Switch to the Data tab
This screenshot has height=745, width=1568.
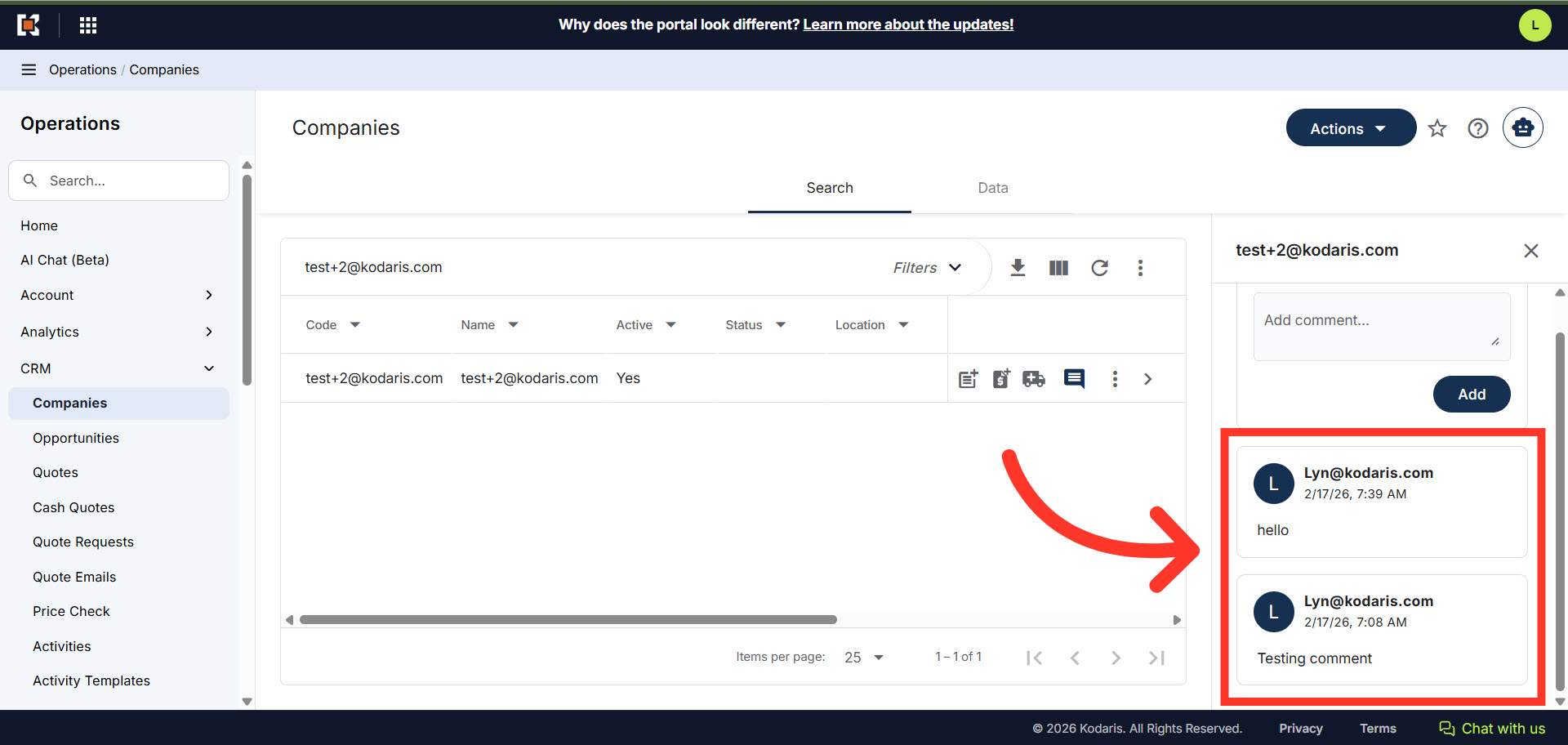[x=993, y=188]
